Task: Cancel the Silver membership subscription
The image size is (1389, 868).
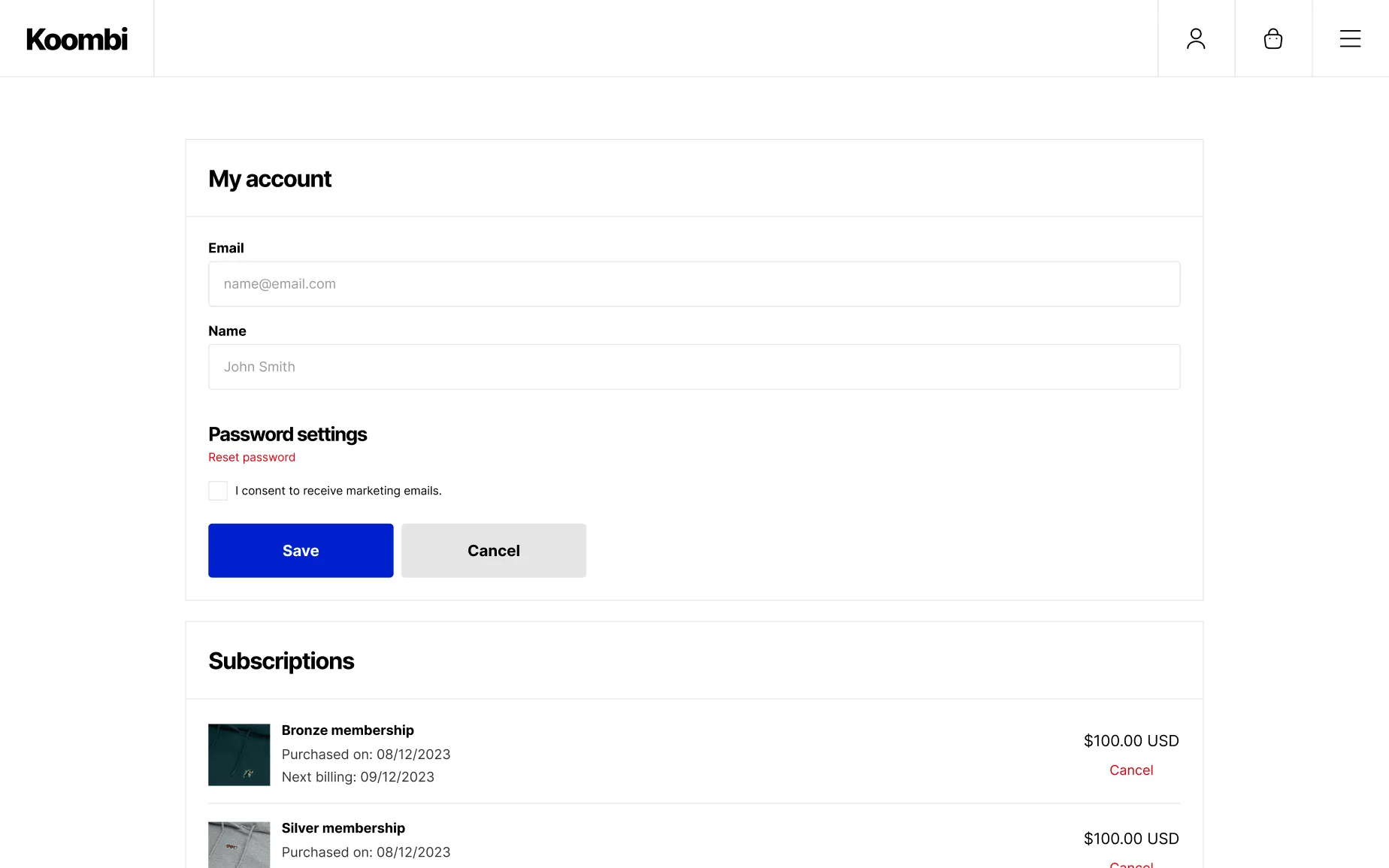Action: point(1131,865)
